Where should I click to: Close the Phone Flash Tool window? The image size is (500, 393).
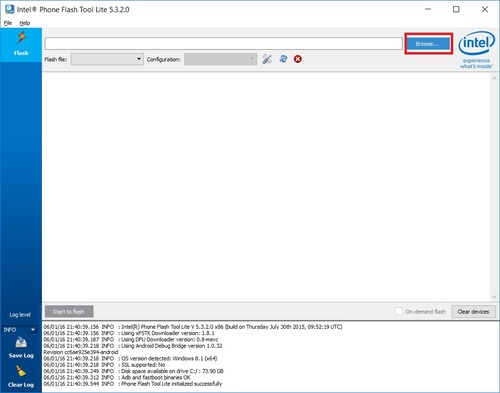click(485, 9)
